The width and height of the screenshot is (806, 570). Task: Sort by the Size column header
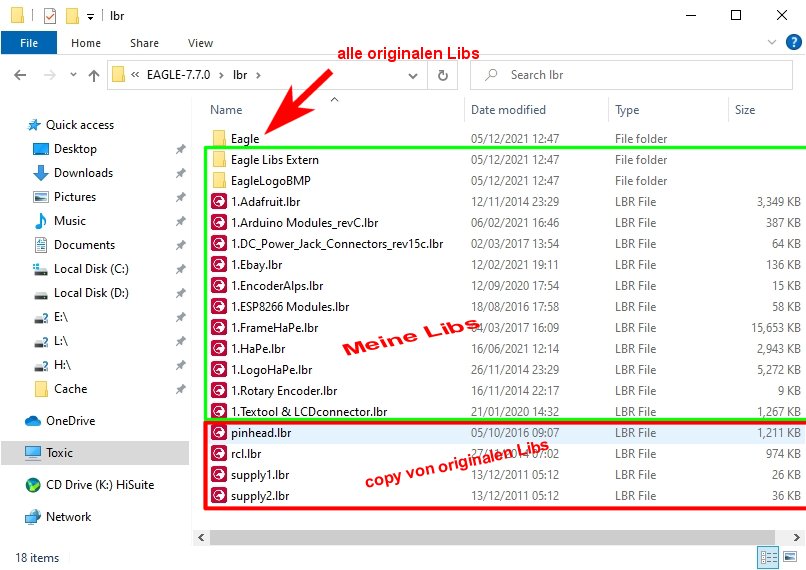745,110
